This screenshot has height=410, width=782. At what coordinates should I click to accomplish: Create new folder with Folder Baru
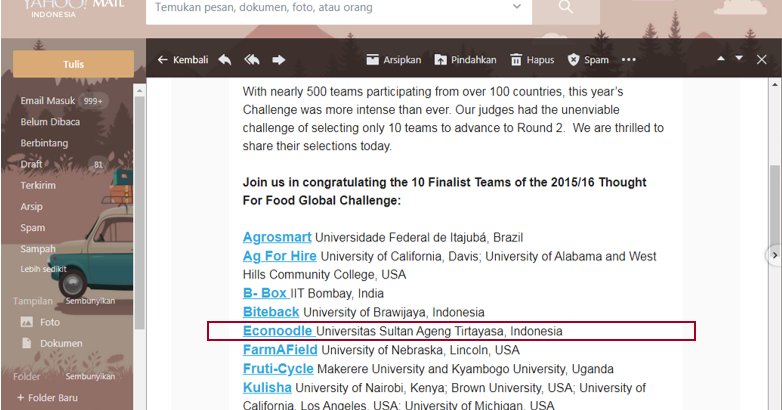click(47, 398)
